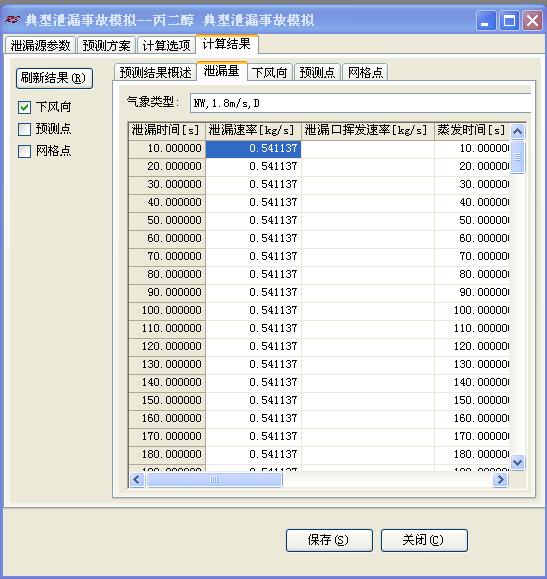
Task: Click empty 泄漏口挥发速率 cell in row 40.000000
Action: (x=368, y=203)
